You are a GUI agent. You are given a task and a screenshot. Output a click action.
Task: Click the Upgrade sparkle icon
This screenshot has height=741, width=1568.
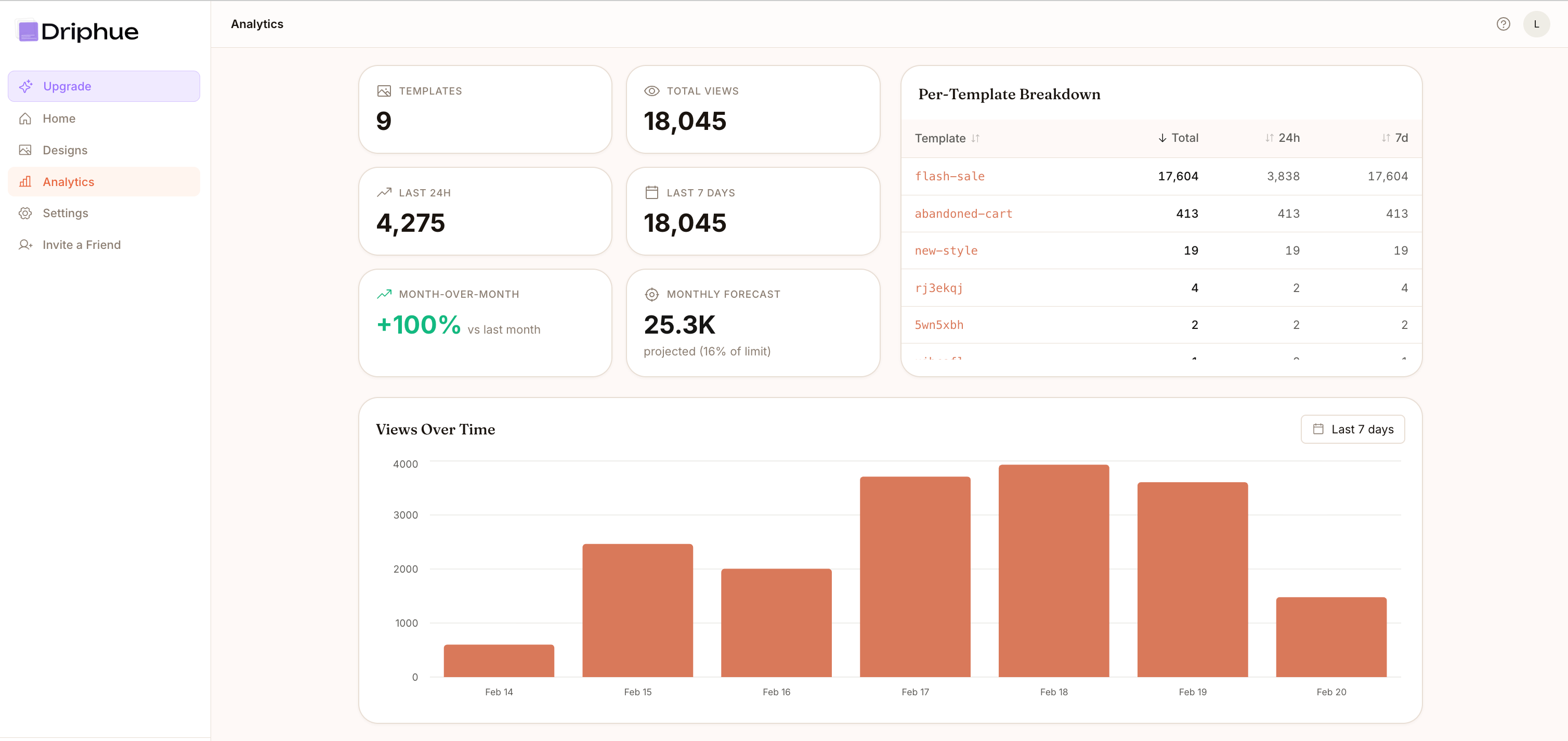[25, 86]
